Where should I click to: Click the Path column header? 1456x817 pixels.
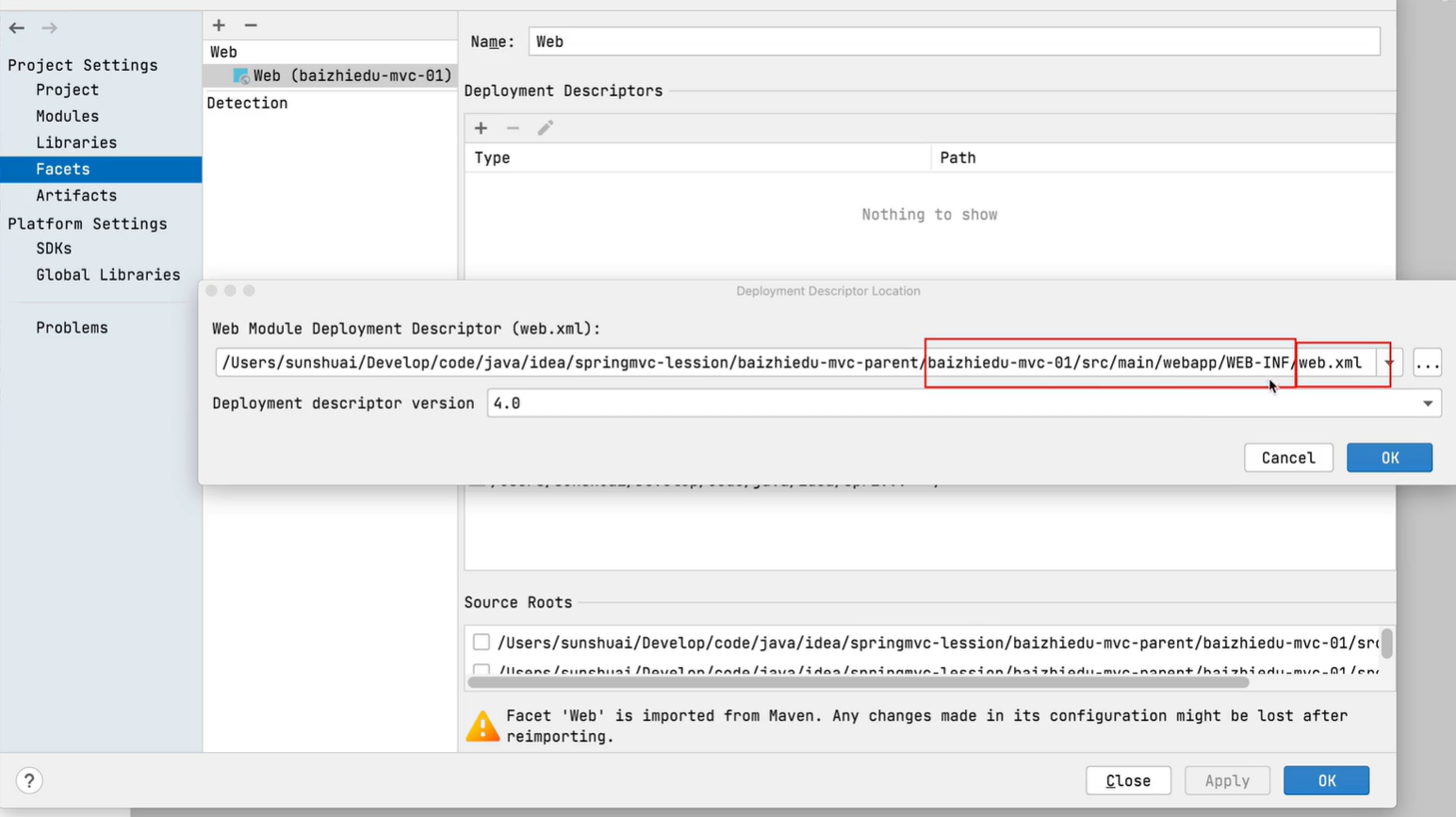click(x=1163, y=157)
